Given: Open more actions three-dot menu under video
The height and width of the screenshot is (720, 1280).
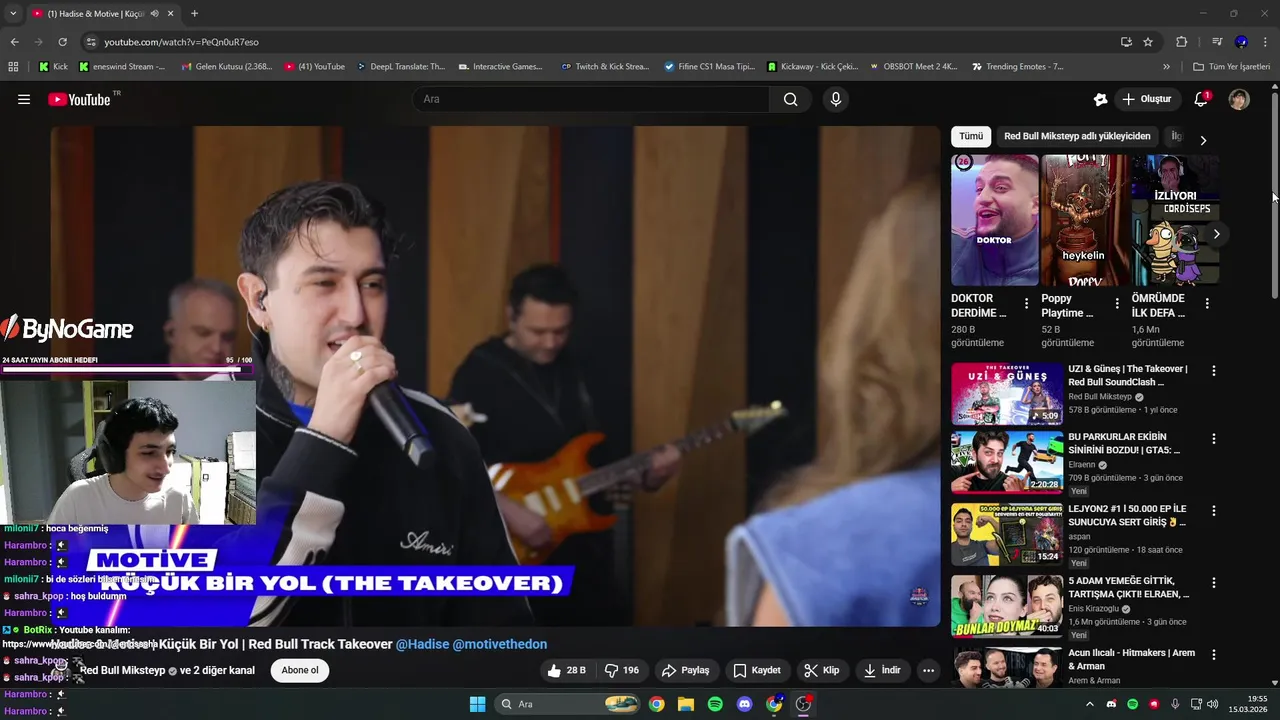Looking at the screenshot, I should 929,670.
